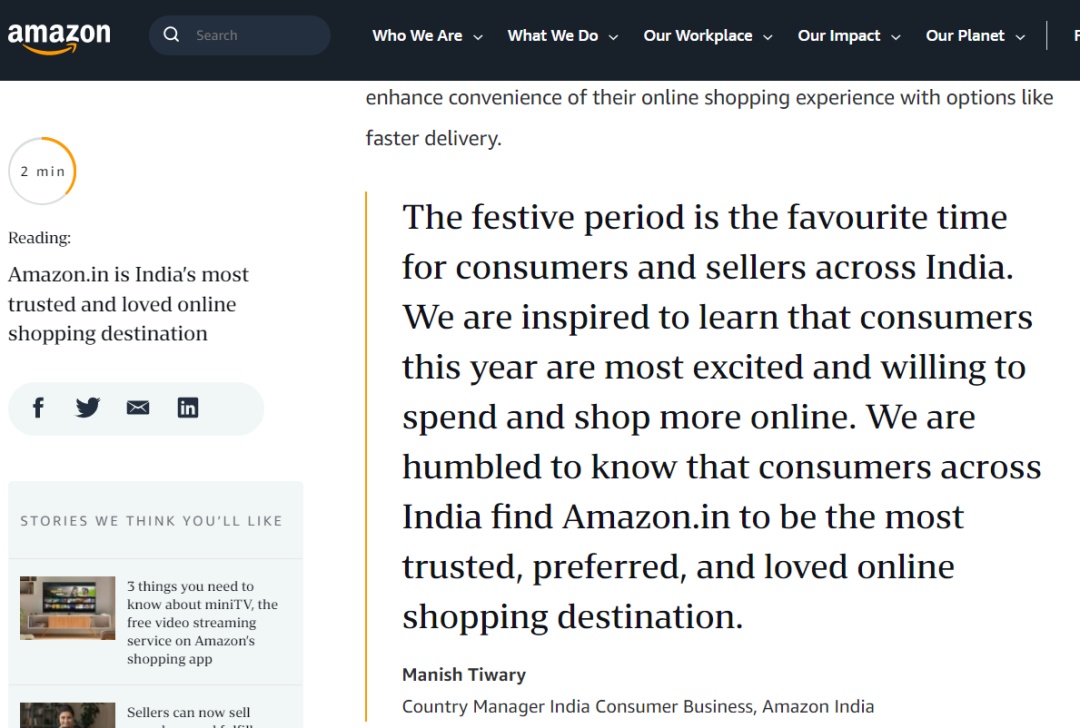Open the miniTV video streaming story link
Screen dimensions: 1080x728
(202, 623)
